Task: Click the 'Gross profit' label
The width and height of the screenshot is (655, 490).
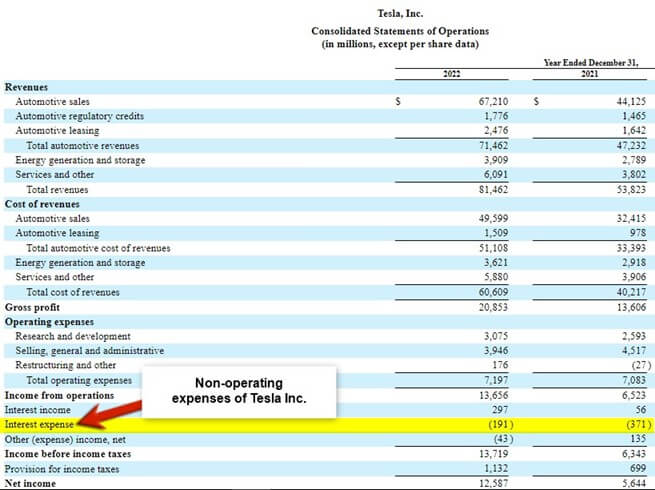Action: 32,307
